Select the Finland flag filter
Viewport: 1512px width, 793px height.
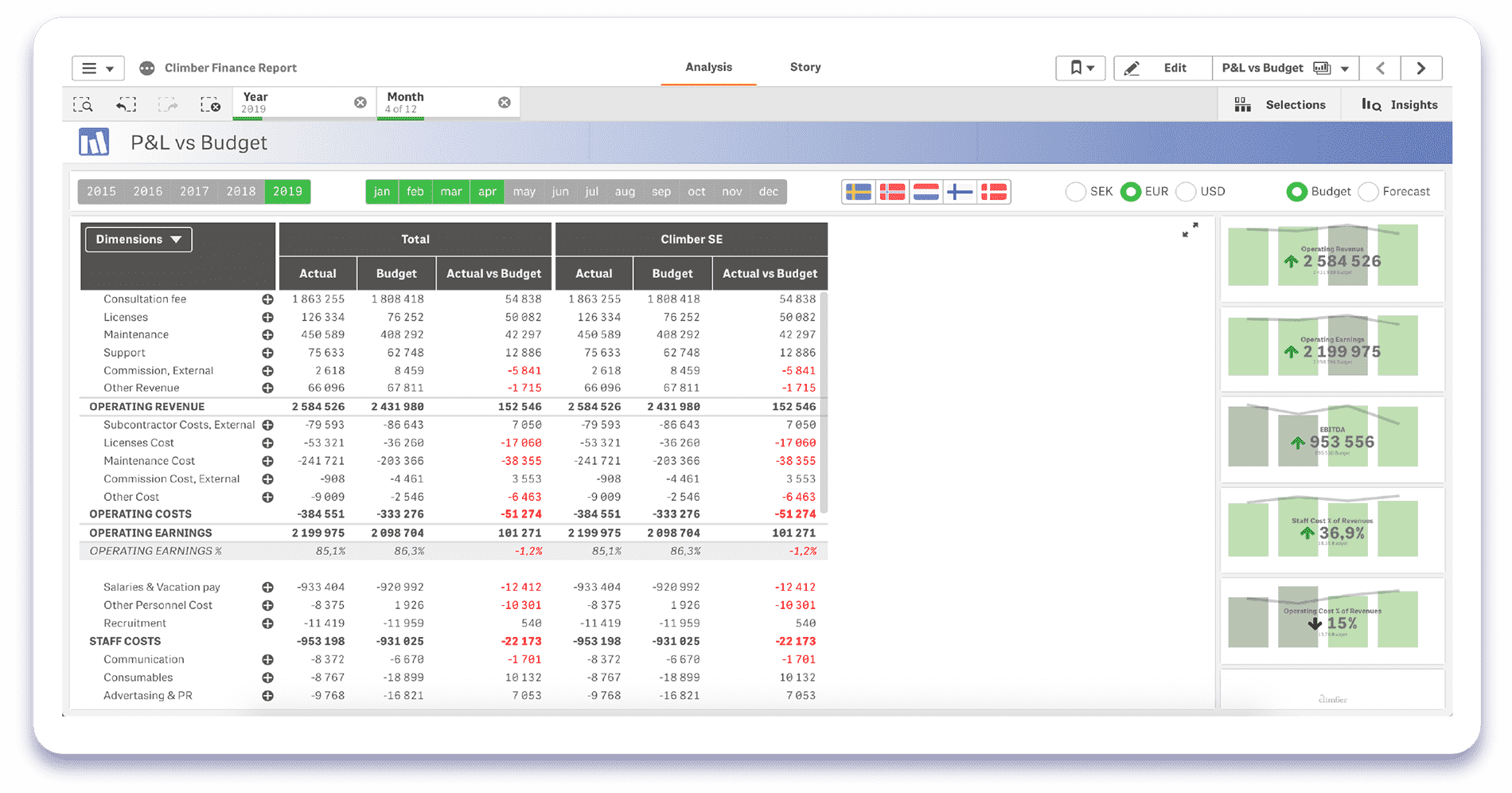pos(961,192)
